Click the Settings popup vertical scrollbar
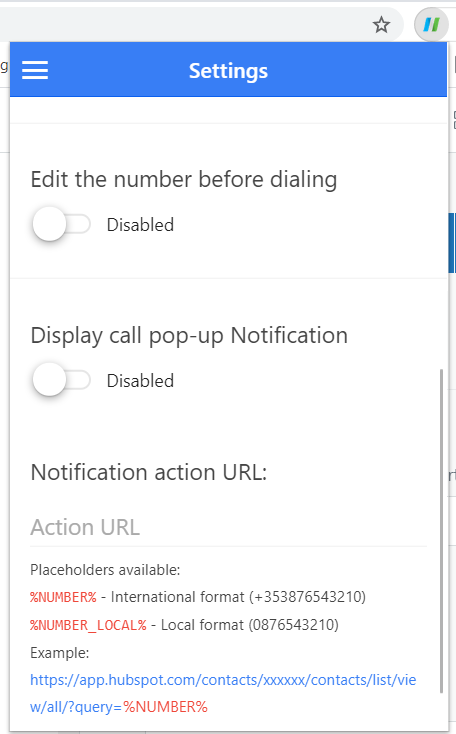The height and width of the screenshot is (734, 456). [441, 531]
